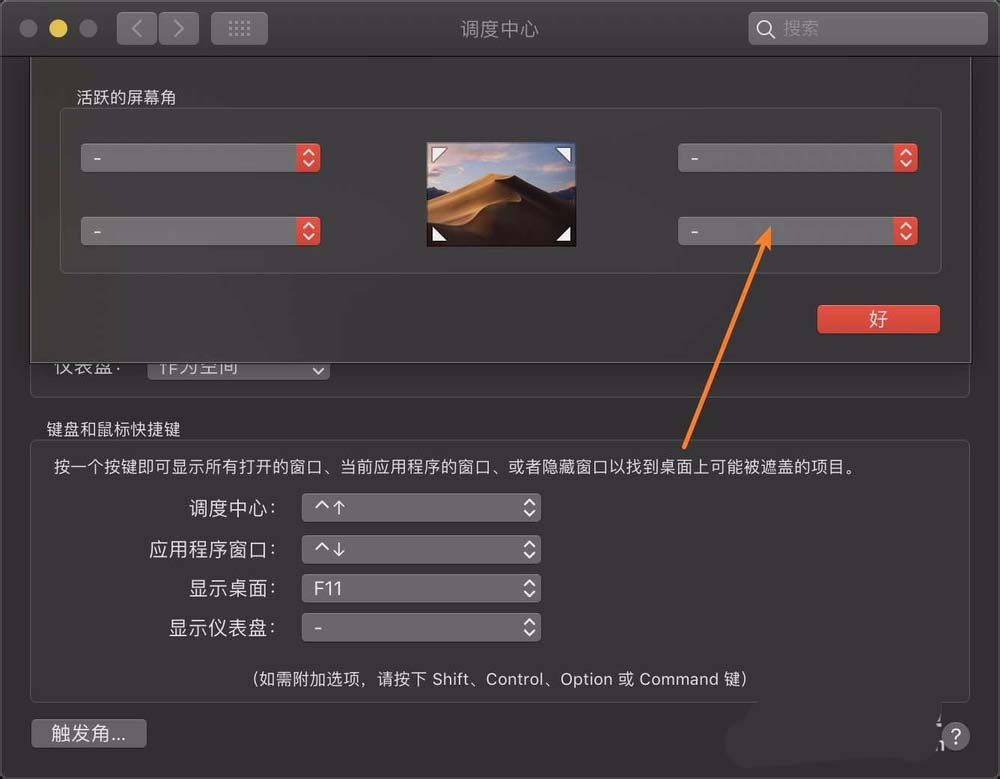Click the top-right corner triangle on desktop preview
1000x779 pixels.
pos(565,152)
